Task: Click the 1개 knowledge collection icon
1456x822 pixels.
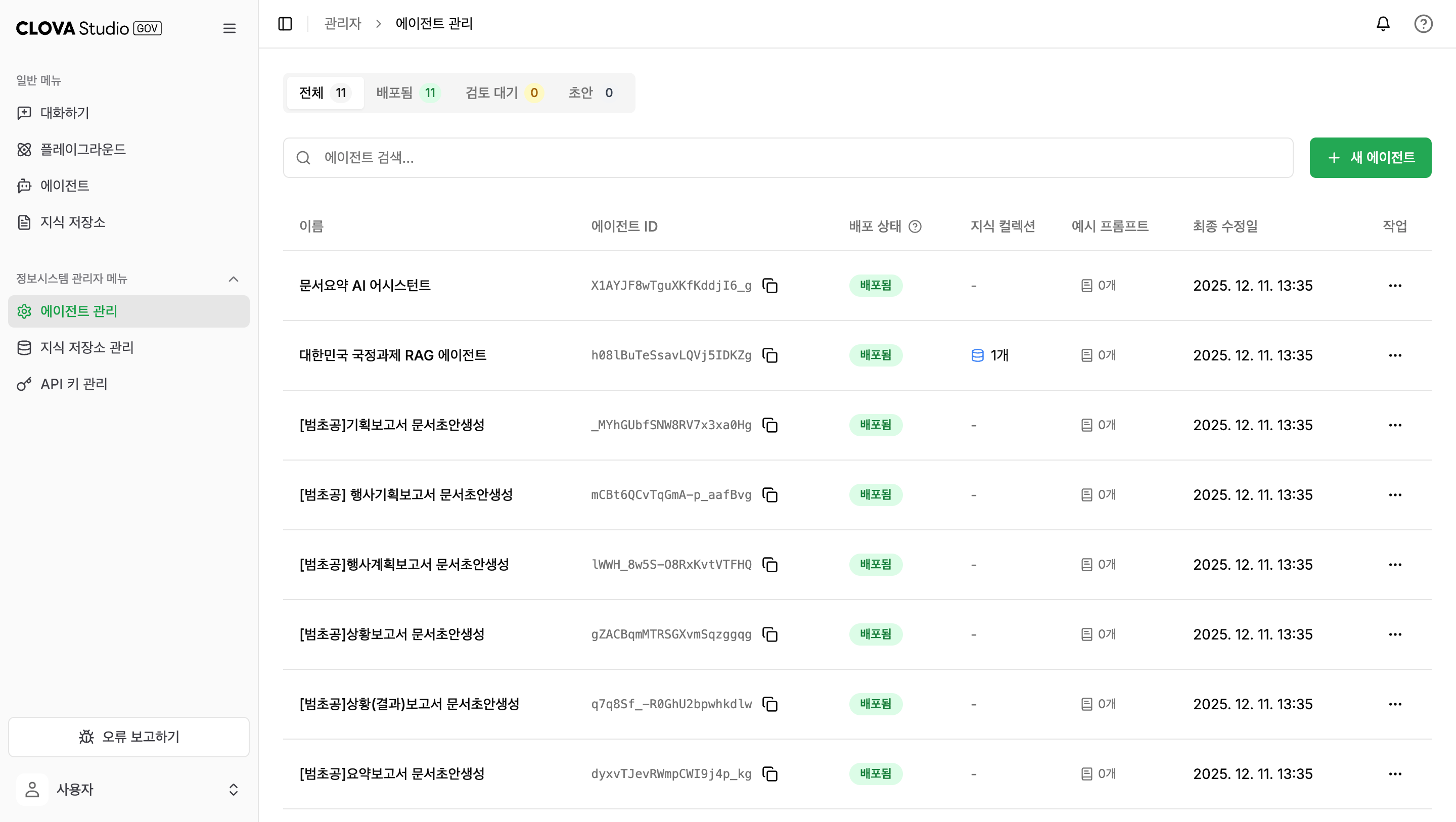Action: tap(977, 355)
